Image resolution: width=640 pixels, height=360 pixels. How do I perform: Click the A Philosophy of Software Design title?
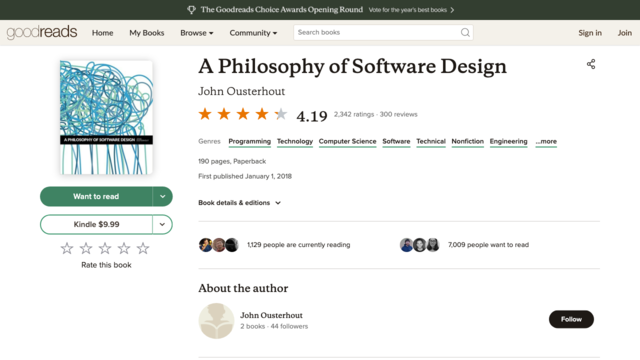[x=352, y=67]
